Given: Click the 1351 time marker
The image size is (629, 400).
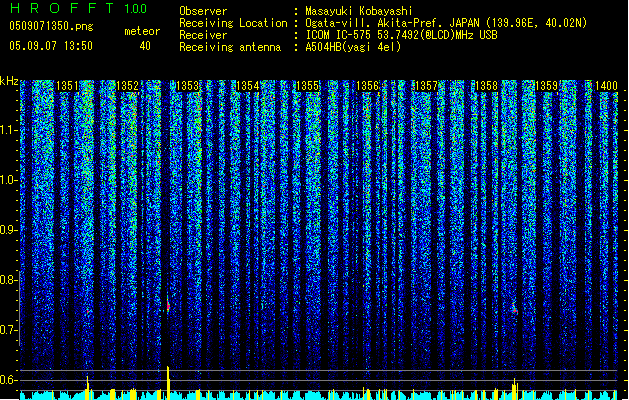Looking at the screenshot, I should pyautogui.click(x=67, y=86).
